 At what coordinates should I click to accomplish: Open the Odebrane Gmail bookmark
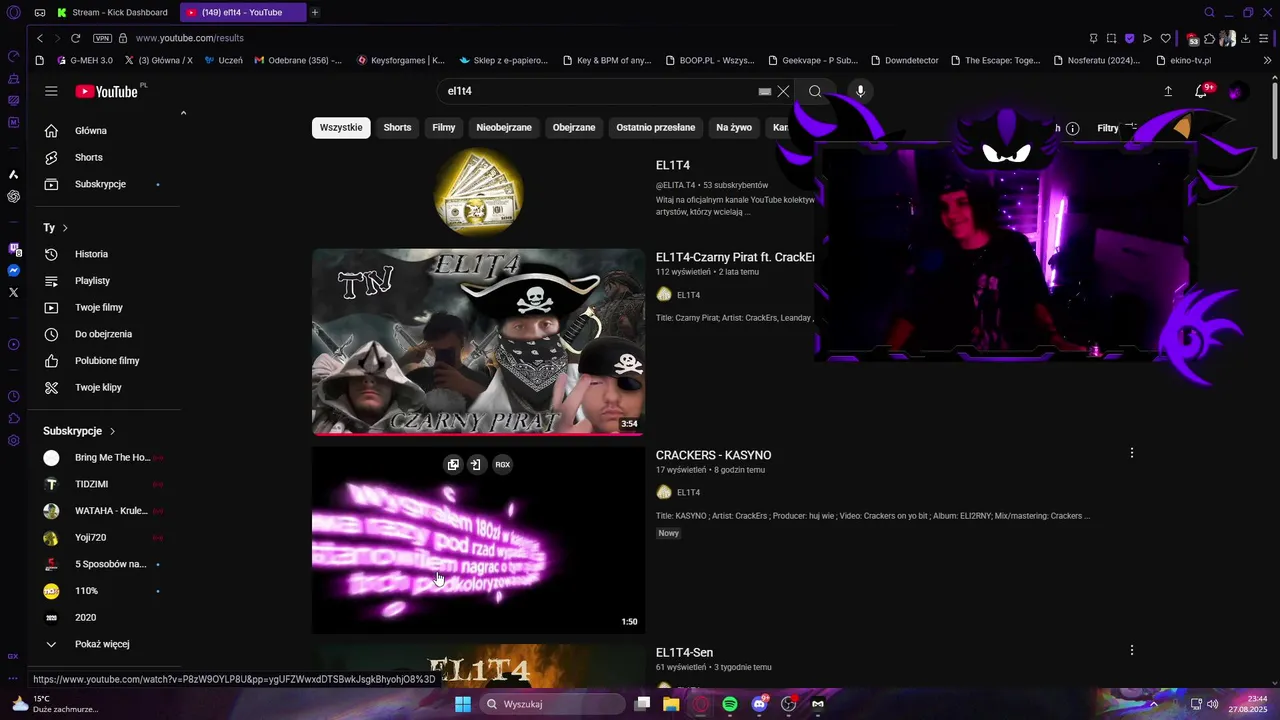(x=298, y=60)
